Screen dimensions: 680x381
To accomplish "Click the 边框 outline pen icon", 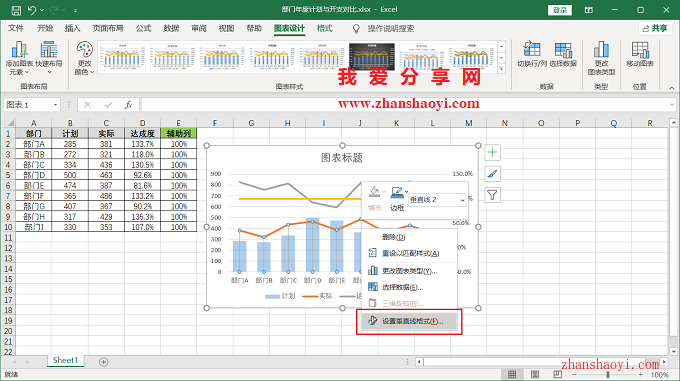I will click(397, 192).
